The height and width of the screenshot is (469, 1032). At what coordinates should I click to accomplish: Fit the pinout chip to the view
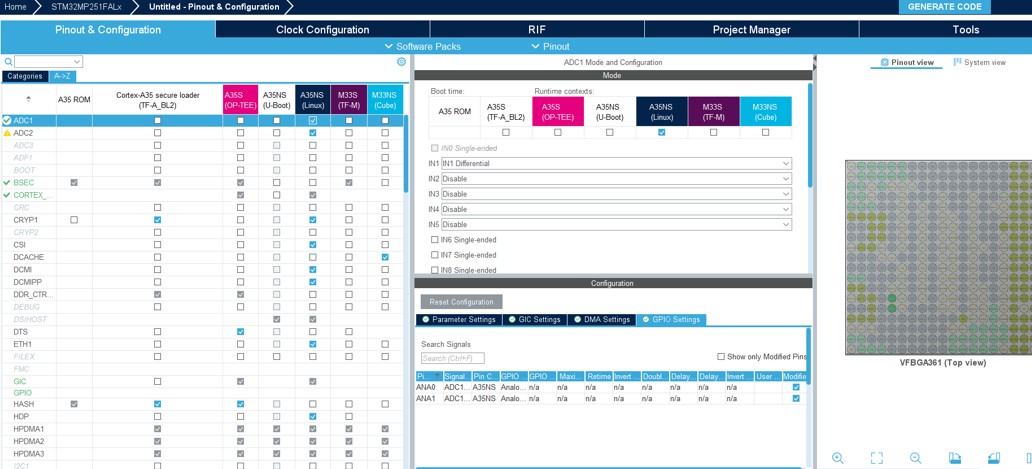[876, 458]
